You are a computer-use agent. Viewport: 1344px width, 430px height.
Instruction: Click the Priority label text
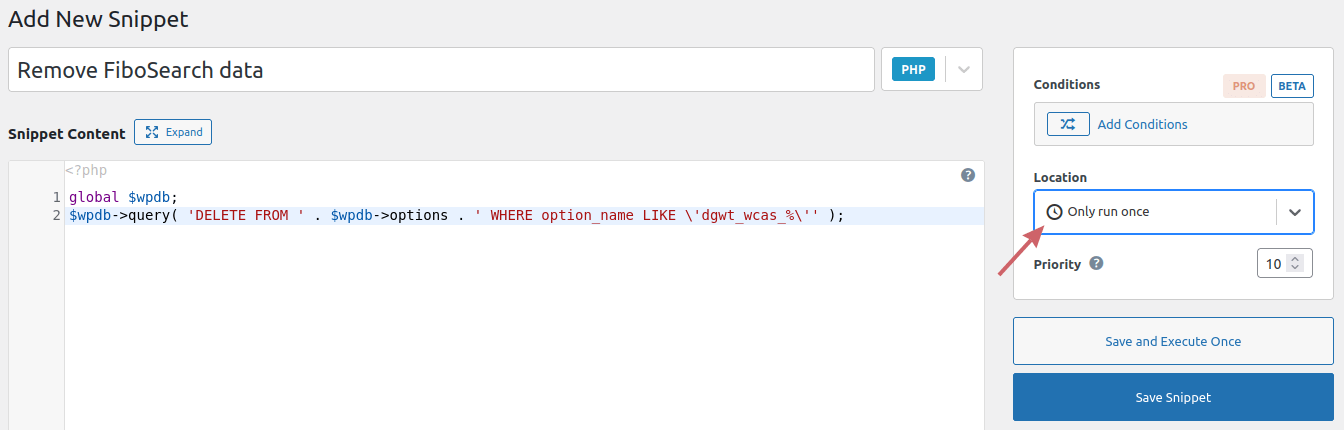point(1057,264)
